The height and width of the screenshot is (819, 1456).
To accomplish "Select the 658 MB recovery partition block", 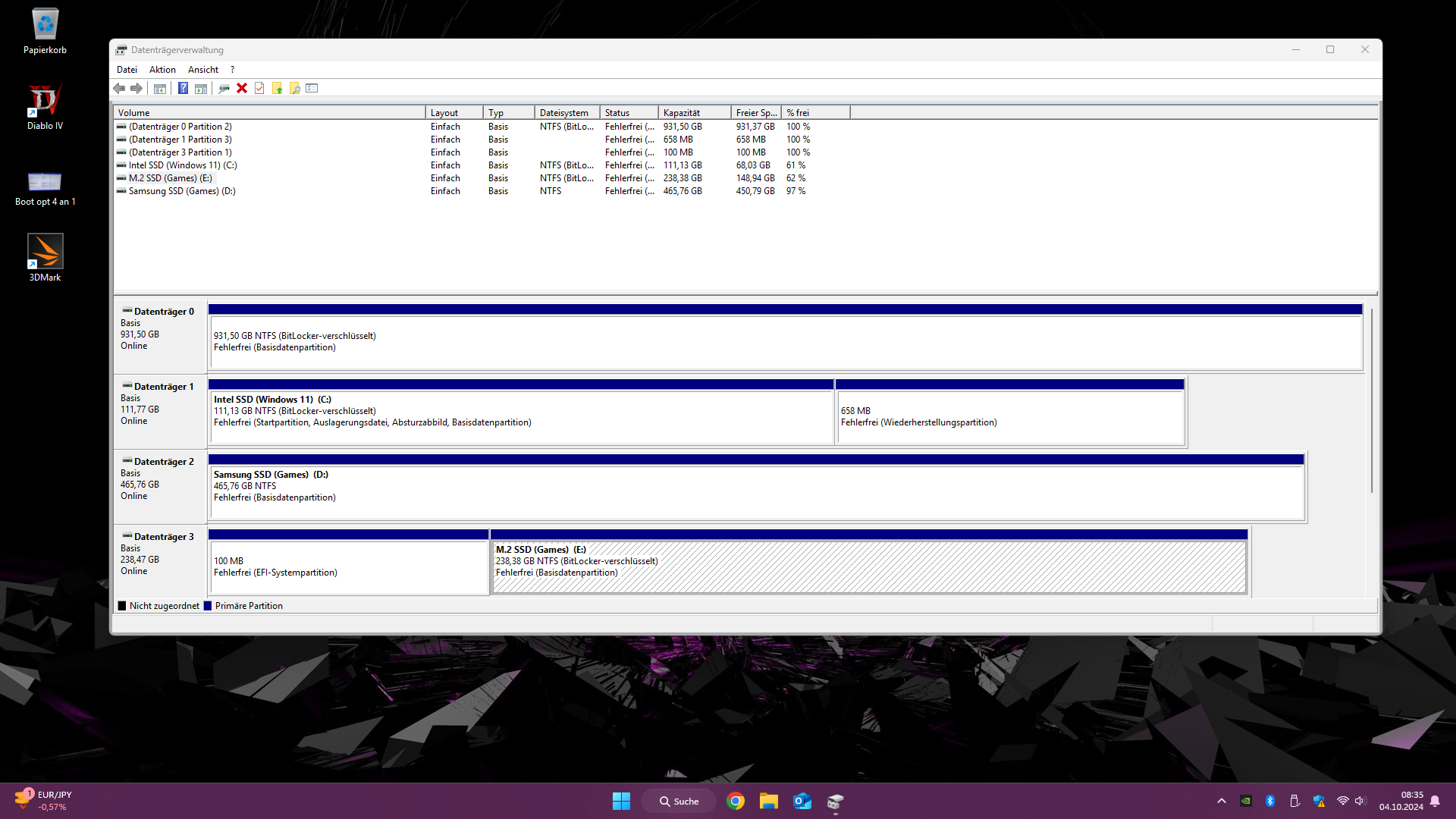I will pos(1009,416).
